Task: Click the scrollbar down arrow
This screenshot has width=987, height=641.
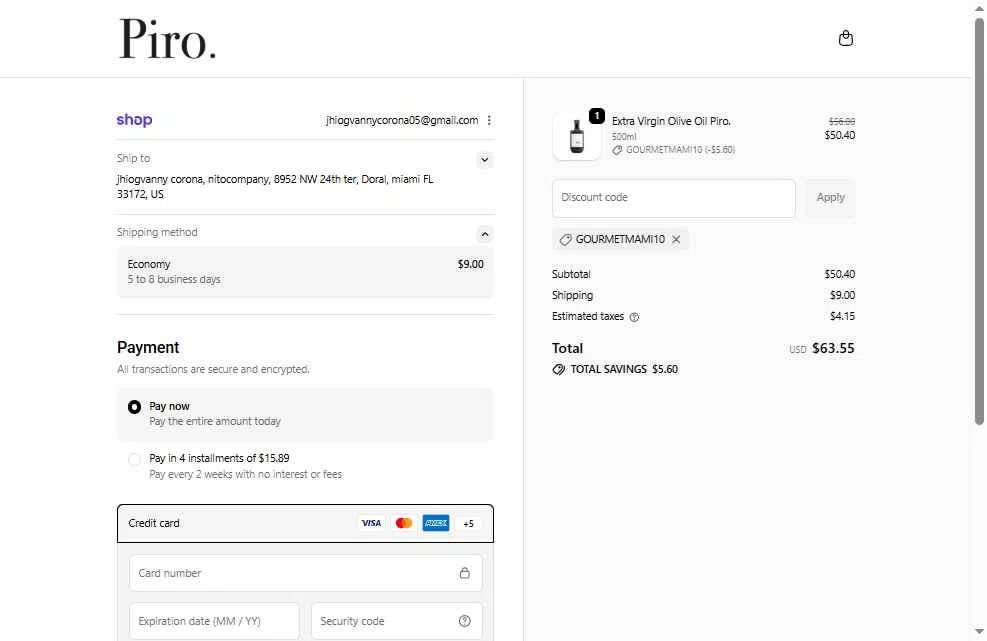Action: tap(979, 632)
